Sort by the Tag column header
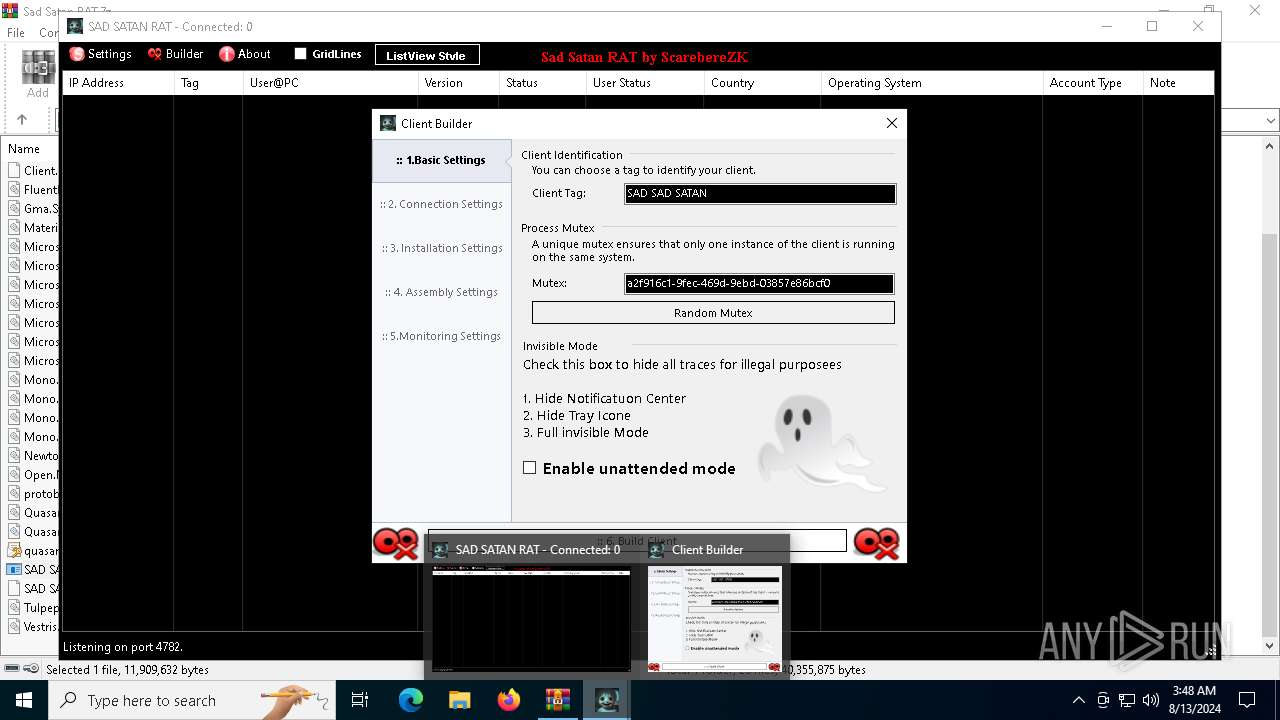The height and width of the screenshot is (720, 1280). coord(208,83)
